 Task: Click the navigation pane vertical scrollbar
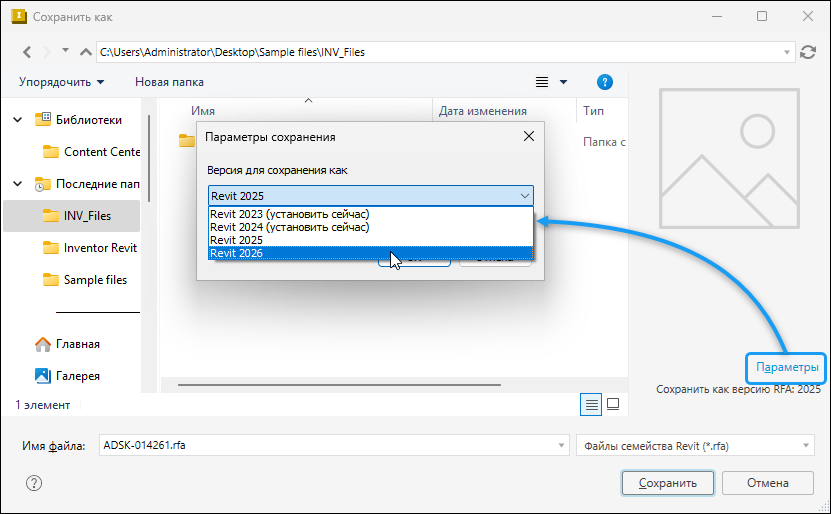(149, 159)
